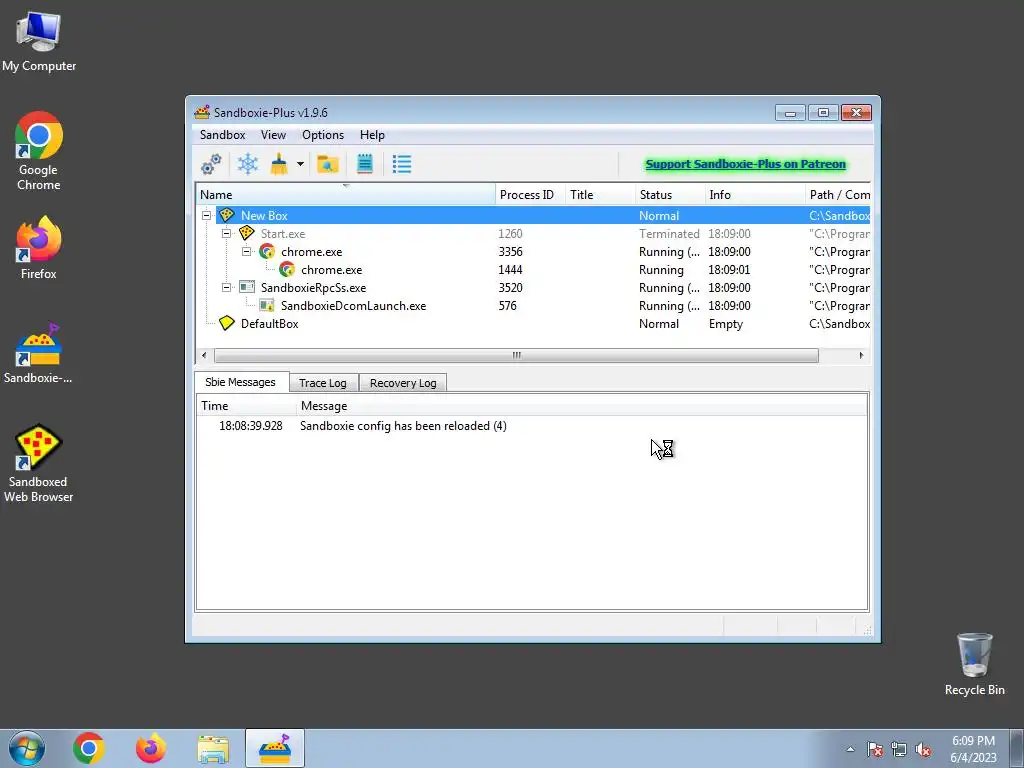This screenshot has height=768, width=1024.
Task: Click the Chrome icon of process 1444
Action: (x=287, y=269)
